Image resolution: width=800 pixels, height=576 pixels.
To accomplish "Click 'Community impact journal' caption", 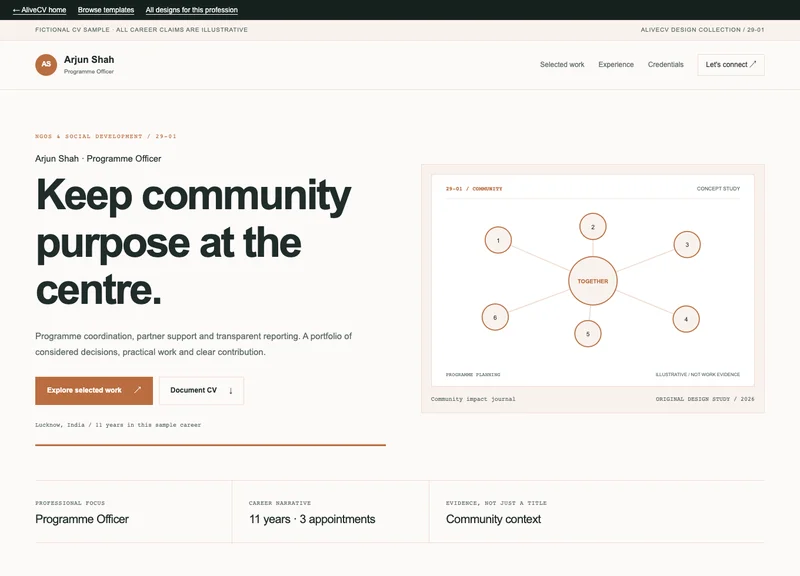I will pyautogui.click(x=473, y=399).
